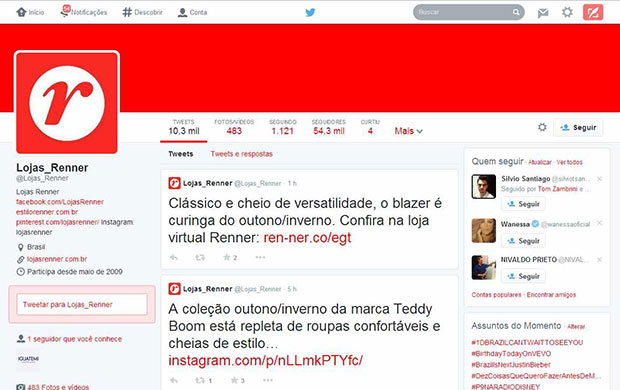Screen dimensions: 620x390
Task: Open direct messages envelope icon
Action: [x=543, y=13]
